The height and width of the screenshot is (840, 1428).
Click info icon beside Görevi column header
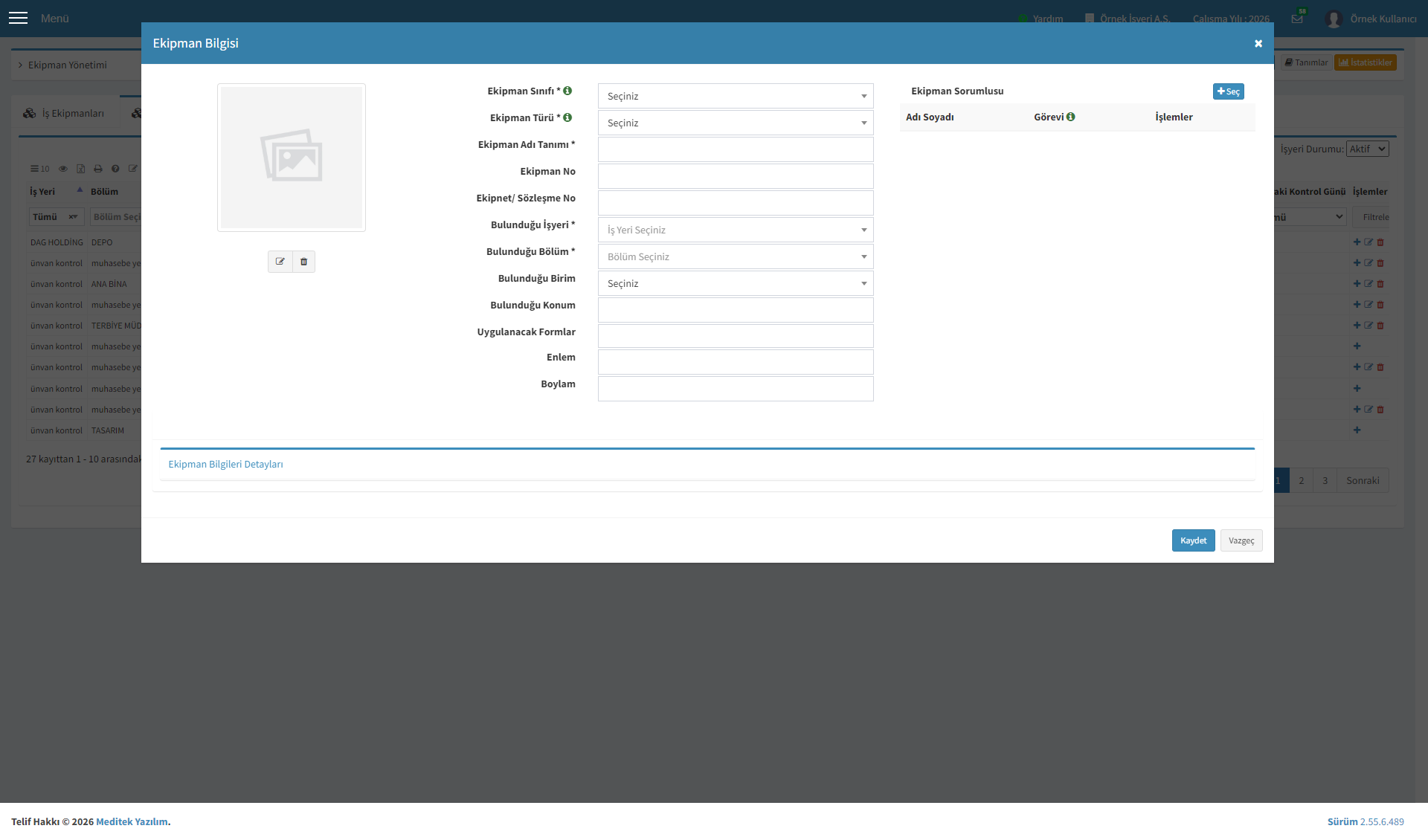tap(1071, 117)
